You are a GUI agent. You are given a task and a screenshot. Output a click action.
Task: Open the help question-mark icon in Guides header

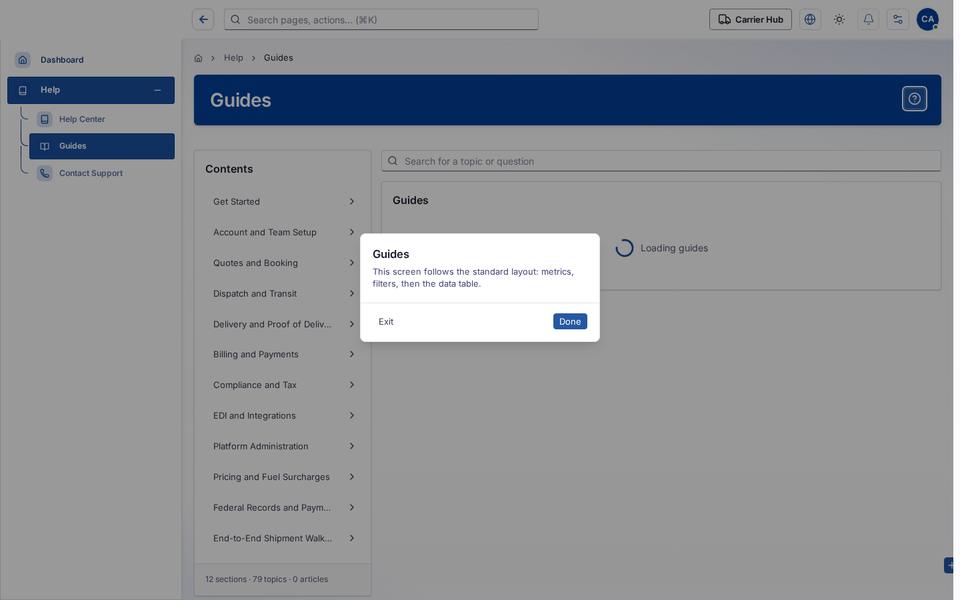pyautogui.click(x=914, y=99)
